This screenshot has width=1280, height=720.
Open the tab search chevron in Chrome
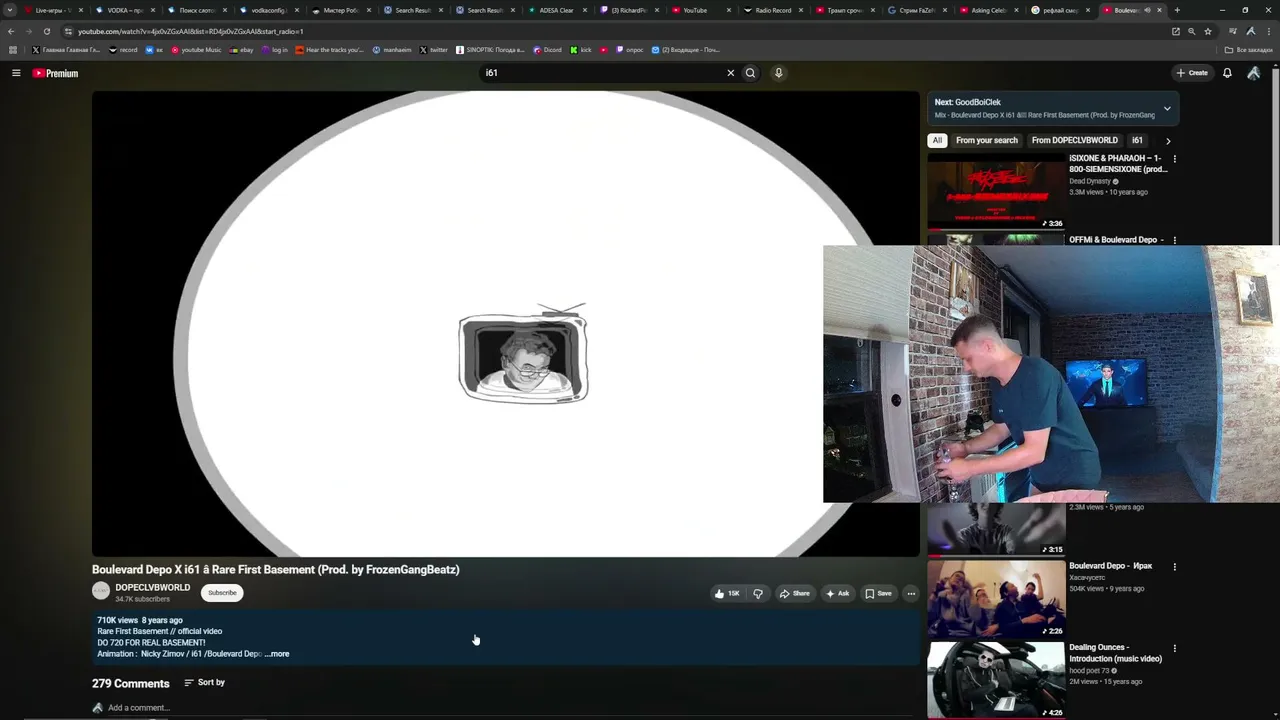tap(11, 10)
